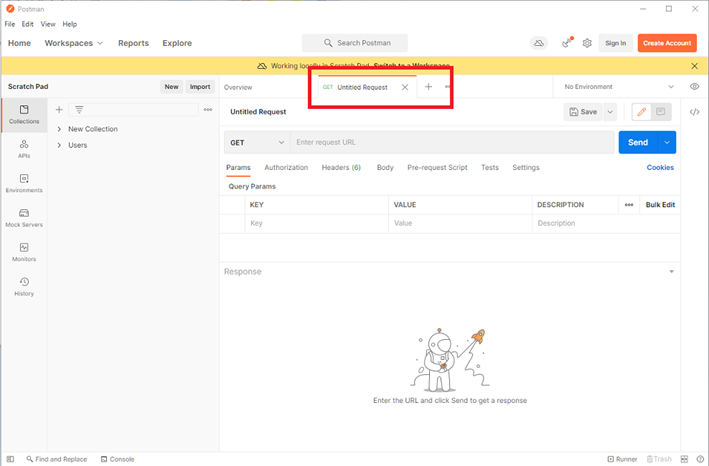Screen dimensions: 709x466
Task: Switch to the comments view icon
Action: [x=661, y=112]
